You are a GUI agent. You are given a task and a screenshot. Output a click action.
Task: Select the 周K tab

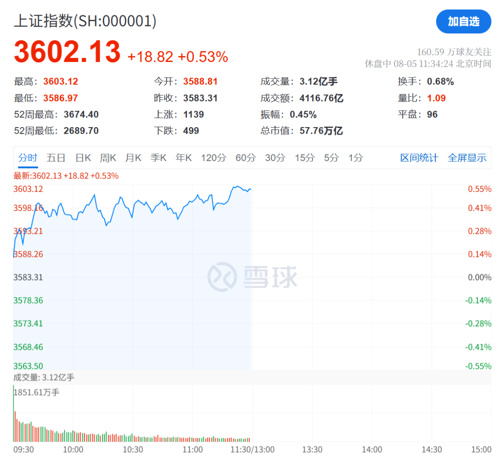[x=108, y=158]
